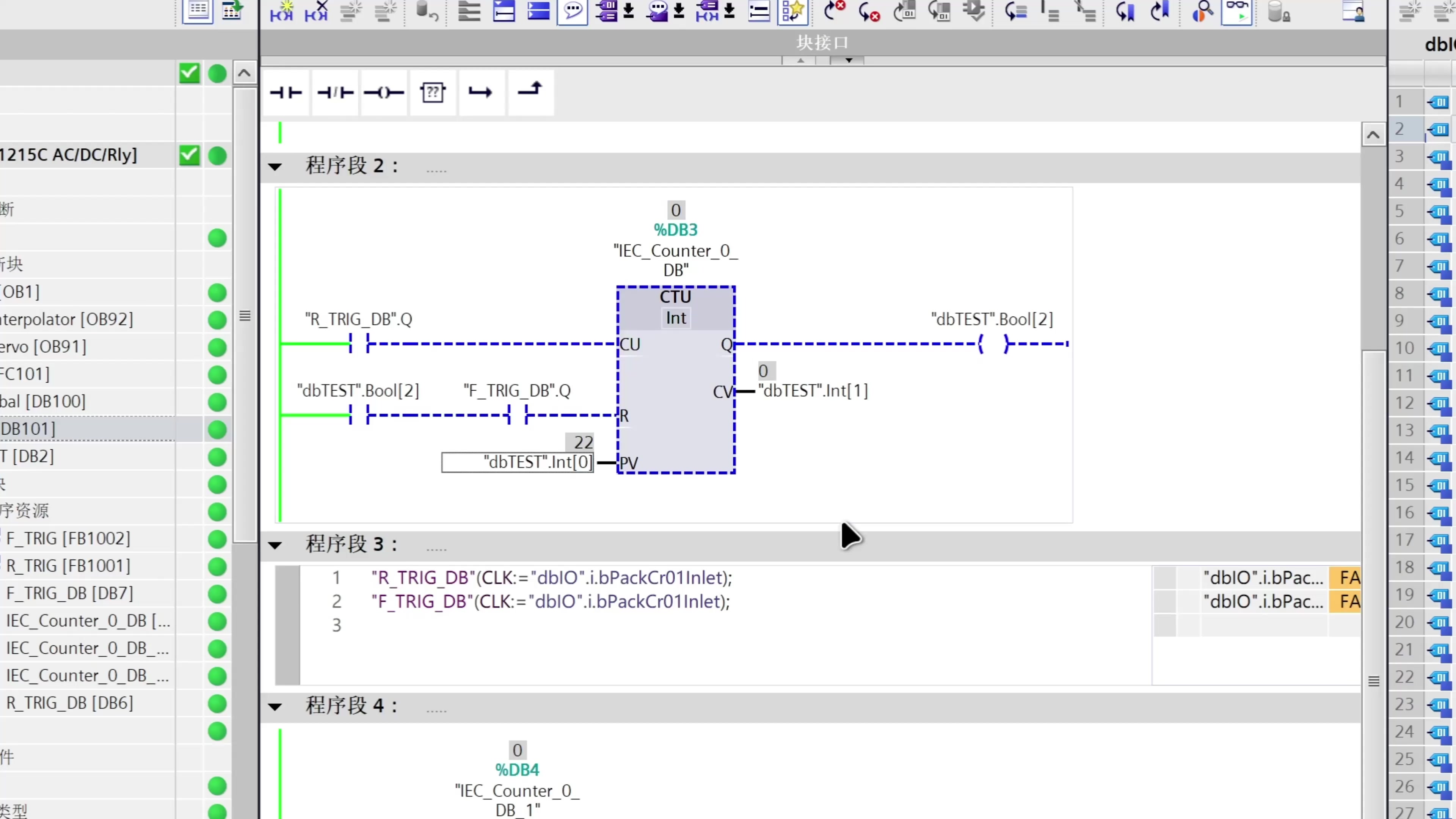Collapse network 程序段 2
Viewport: 1456px width, 819px height.
(275, 167)
